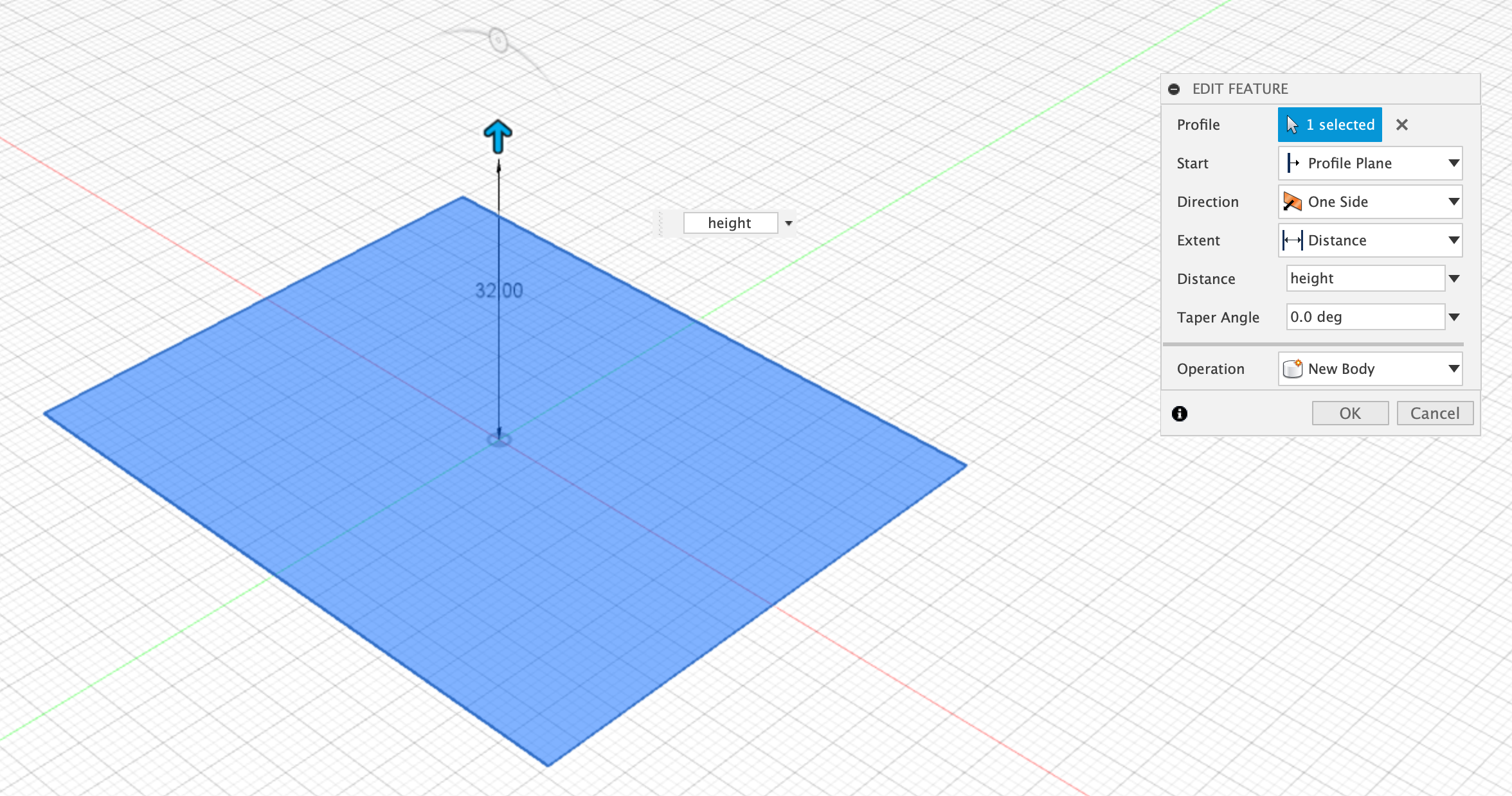Open the Start 'Profile Plane' dropdown
Image resolution: width=1512 pixels, height=796 pixels.
[x=1370, y=163]
